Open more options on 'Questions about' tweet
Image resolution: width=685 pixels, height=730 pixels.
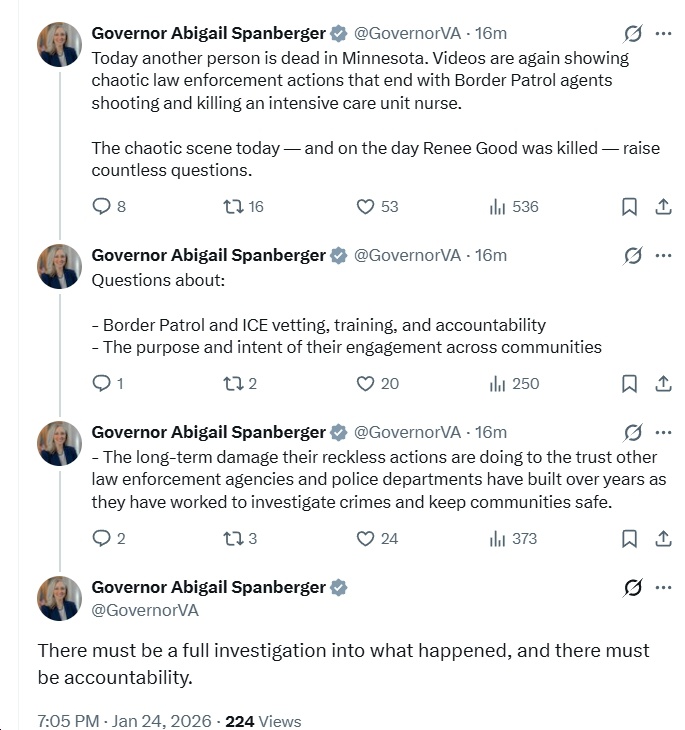point(663,255)
